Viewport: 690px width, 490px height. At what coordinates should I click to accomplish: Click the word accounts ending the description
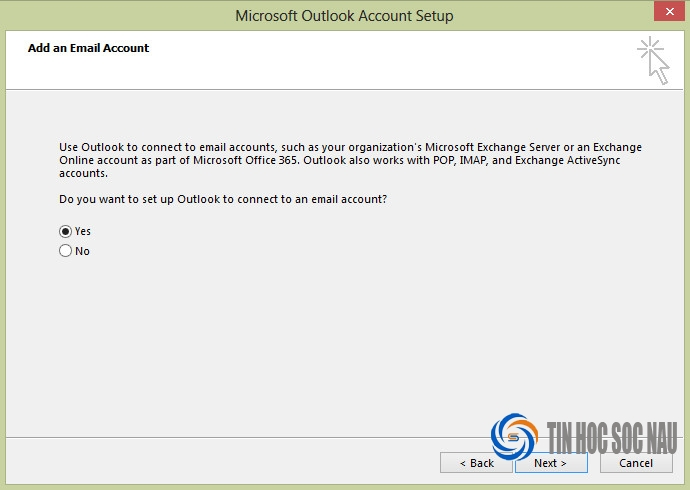[83, 173]
